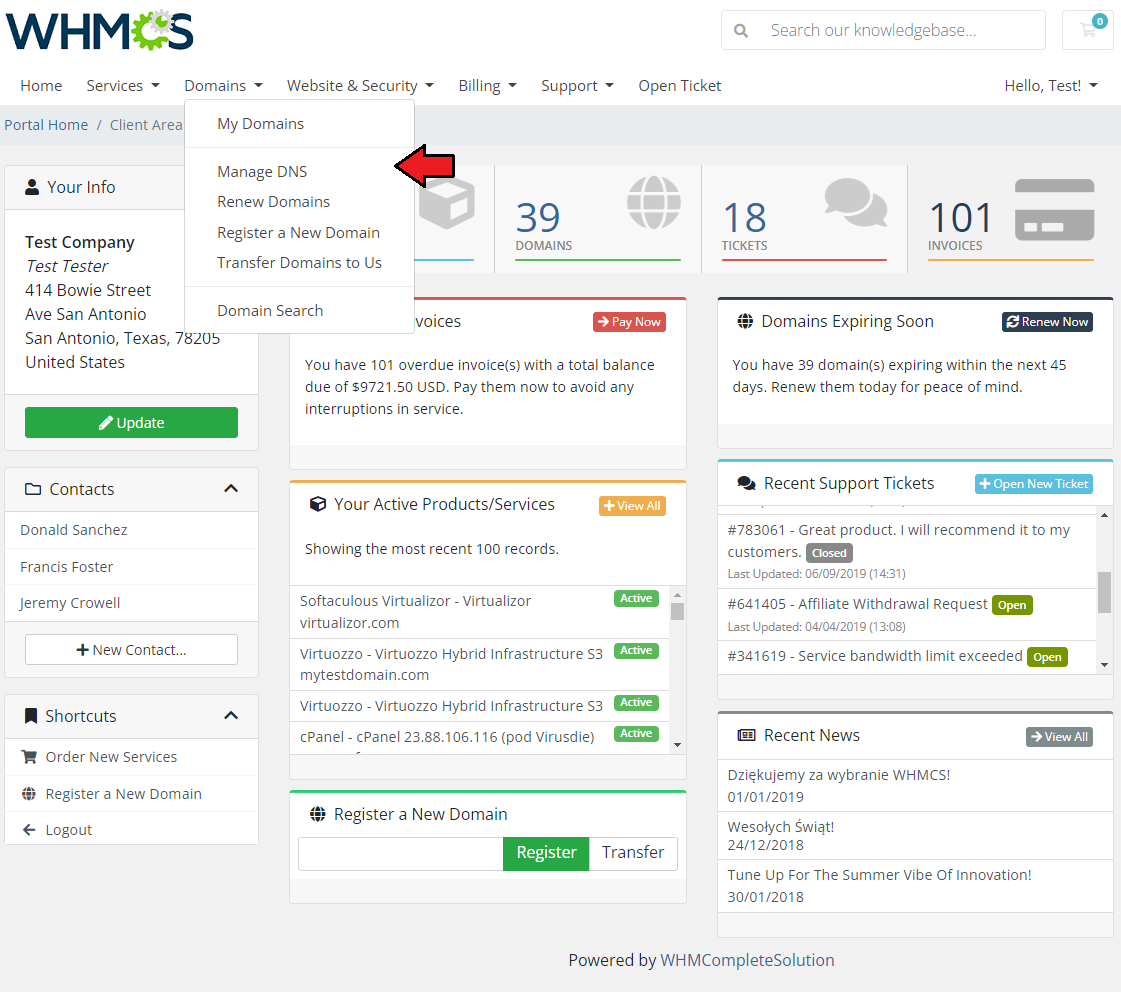Click the box icon in Services stat
Image resolution: width=1121 pixels, height=992 pixels.
tap(447, 203)
